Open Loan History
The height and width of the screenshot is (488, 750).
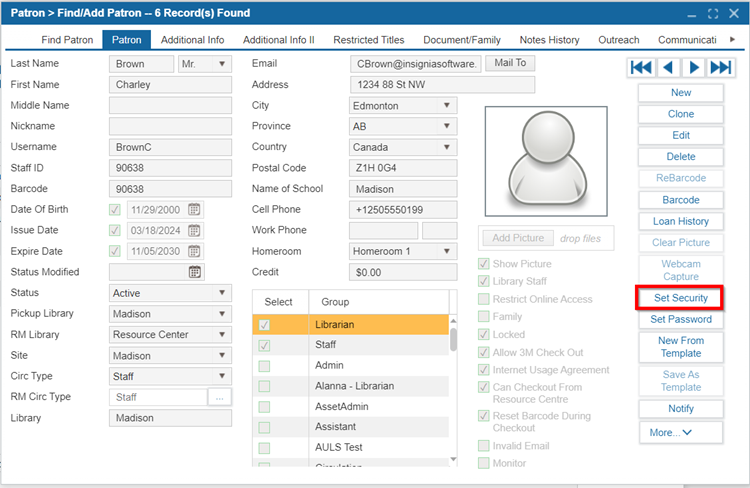(x=681, y=221)
